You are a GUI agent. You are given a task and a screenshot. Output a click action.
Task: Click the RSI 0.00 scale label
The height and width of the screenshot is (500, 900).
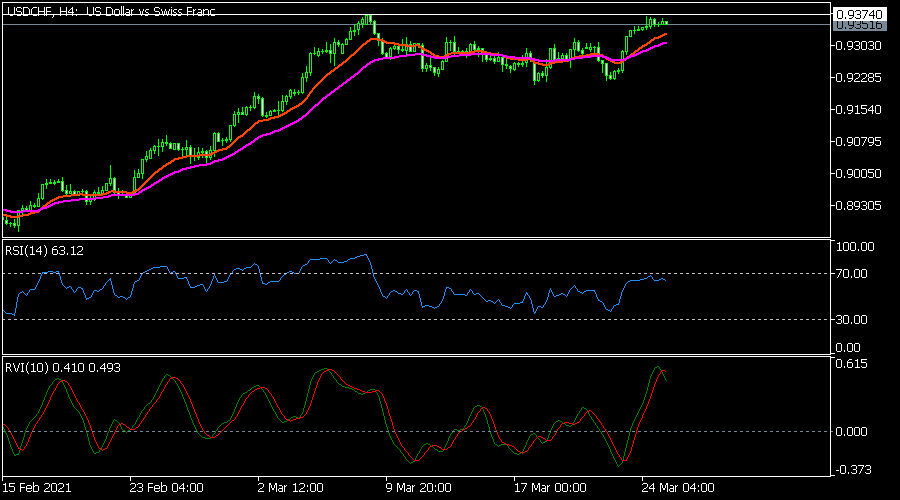(848, 348)
